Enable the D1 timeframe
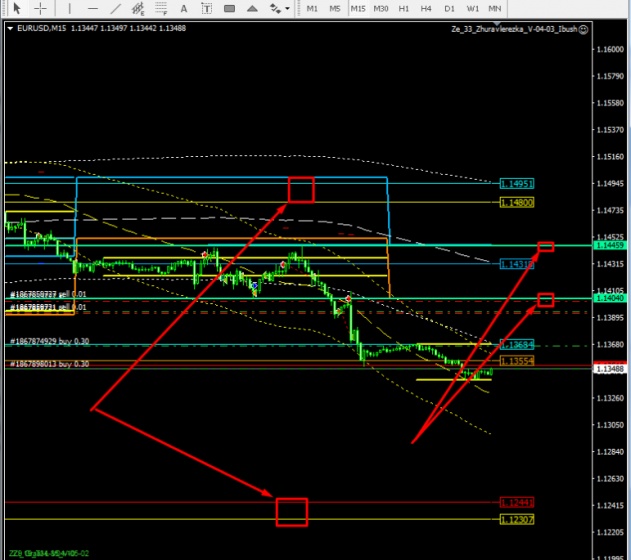This screenshot has width=631, height=560. pyautogui.click(x=450, y=8)
